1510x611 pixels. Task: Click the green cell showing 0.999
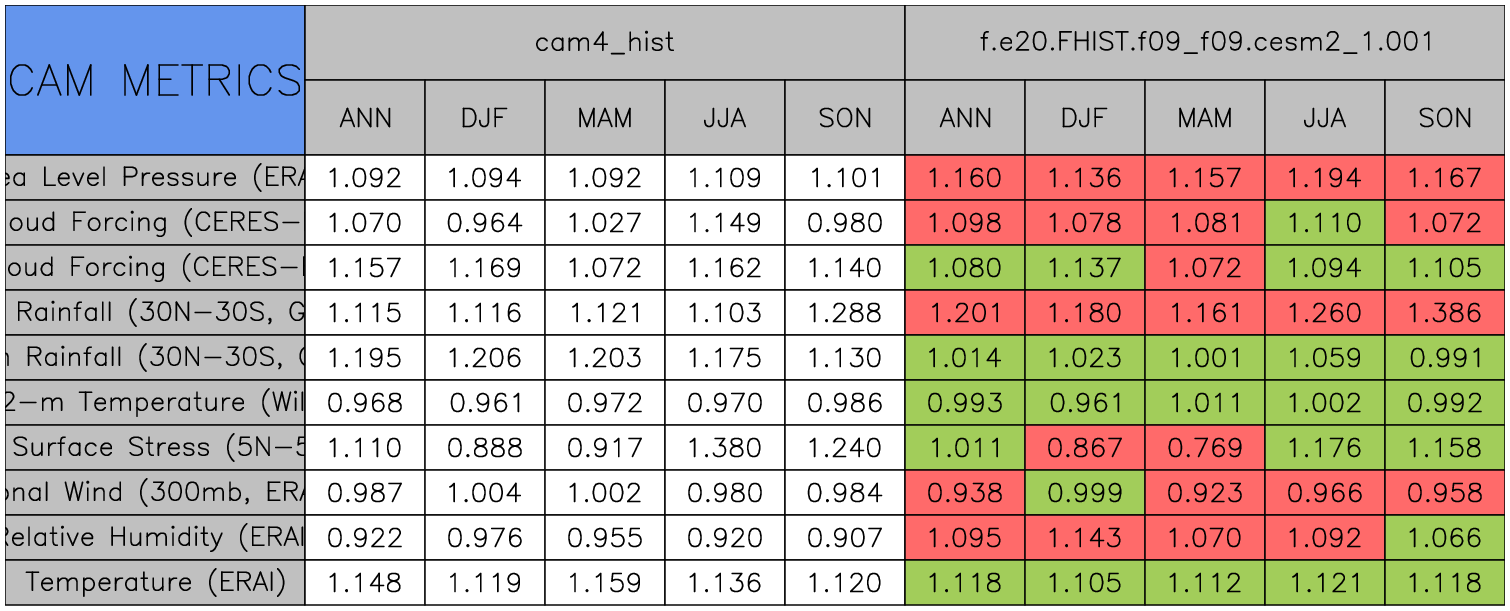1085,493
